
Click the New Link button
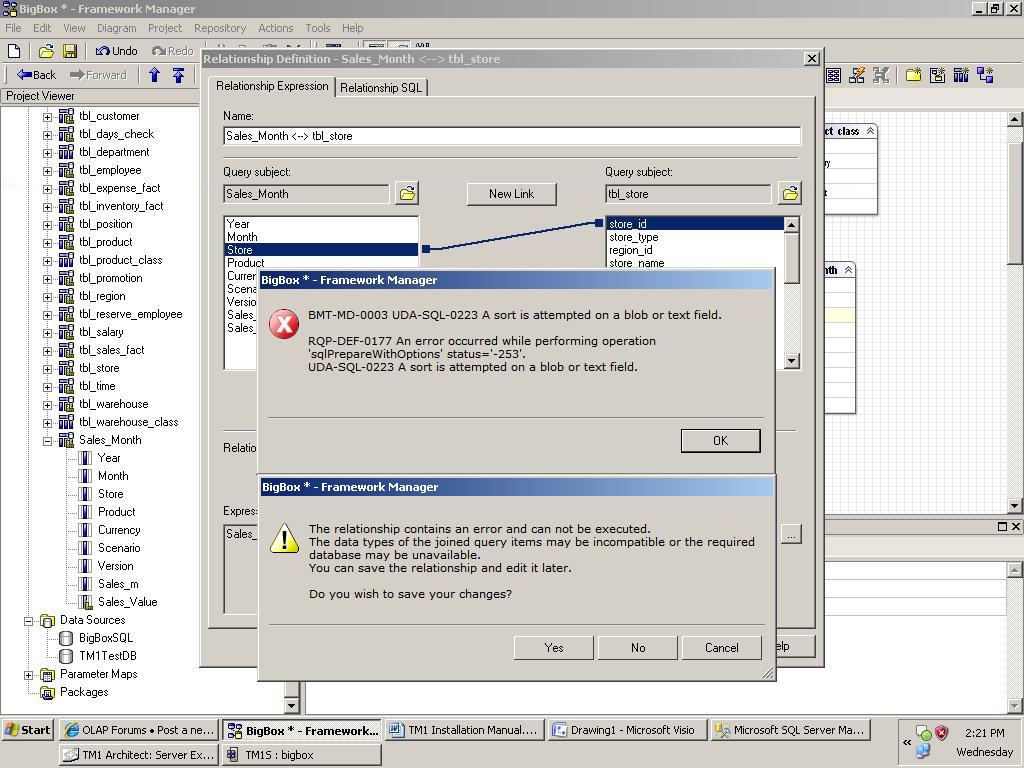(x=511, y=193)
